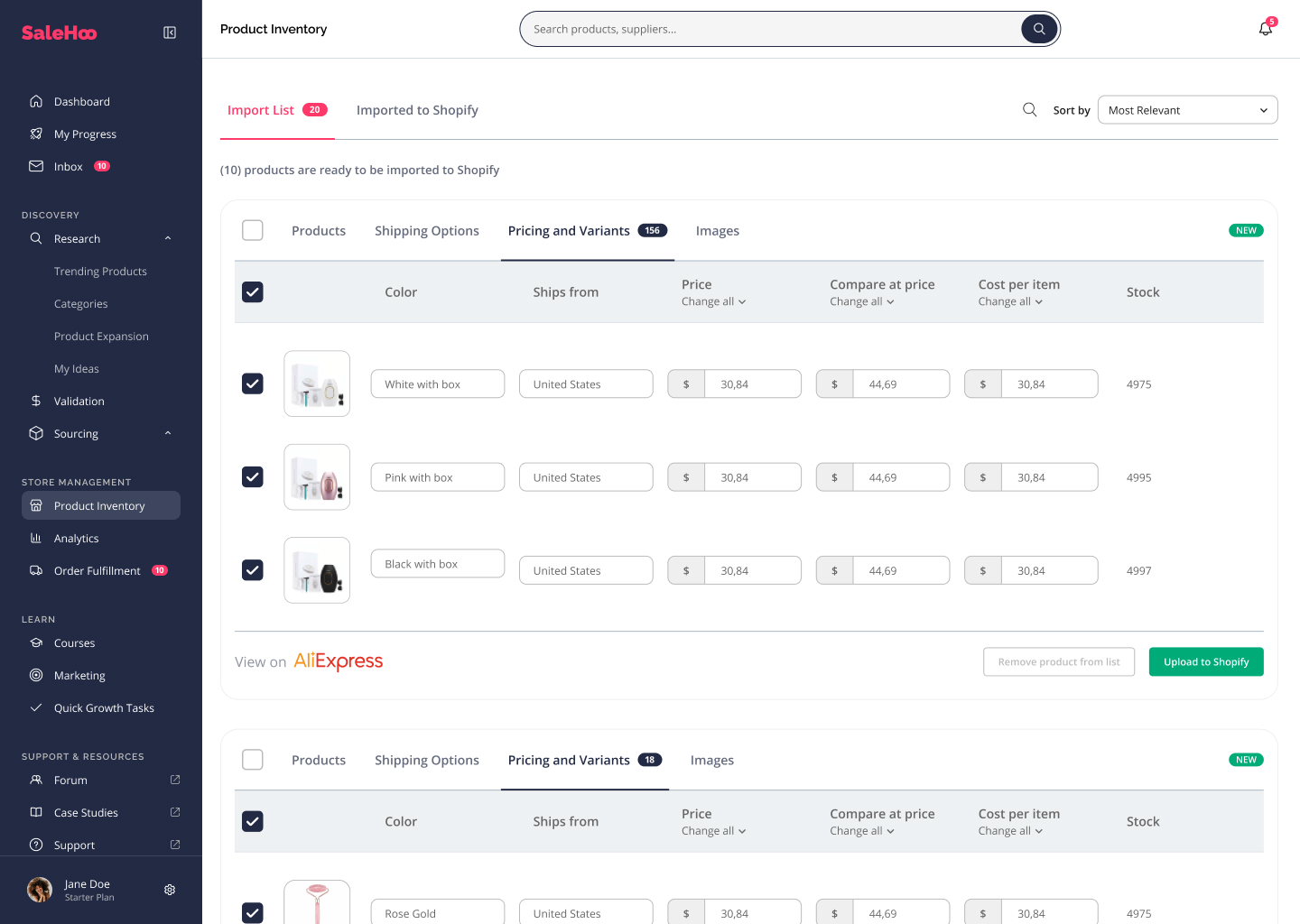Image resolution: width=1300 pixels, height=924 pixels.
Task: Click Upload to Shopify button
Action: (x=1206, y=661)
